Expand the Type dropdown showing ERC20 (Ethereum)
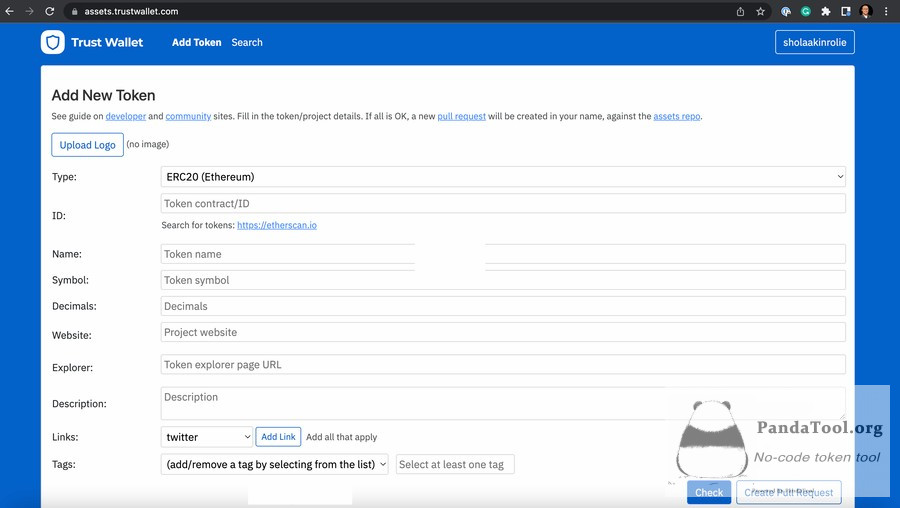Viewport: 900px width, 508px height. 503,177
